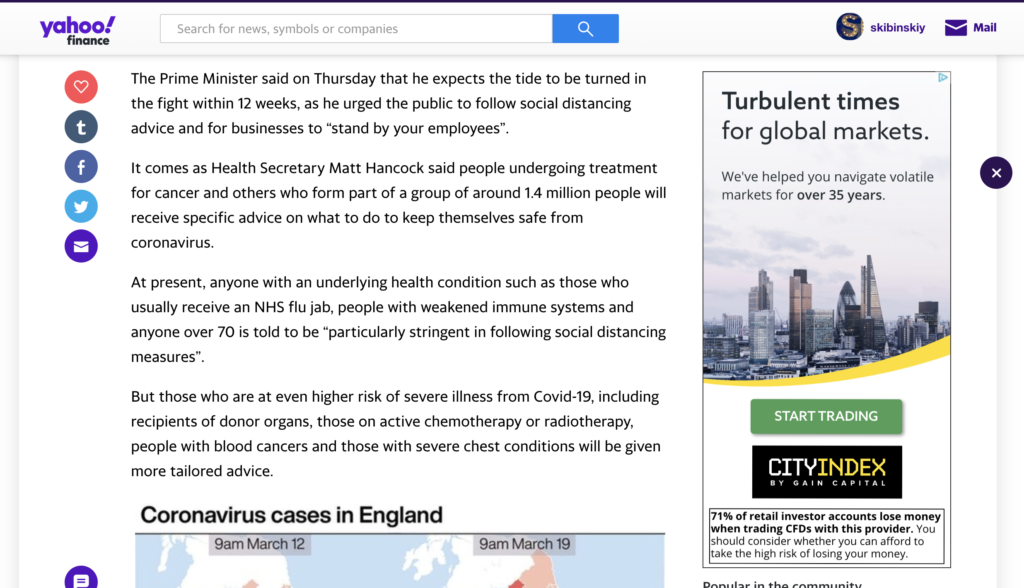
Task: Open the Mail link text
Action: tap(984, 27)
